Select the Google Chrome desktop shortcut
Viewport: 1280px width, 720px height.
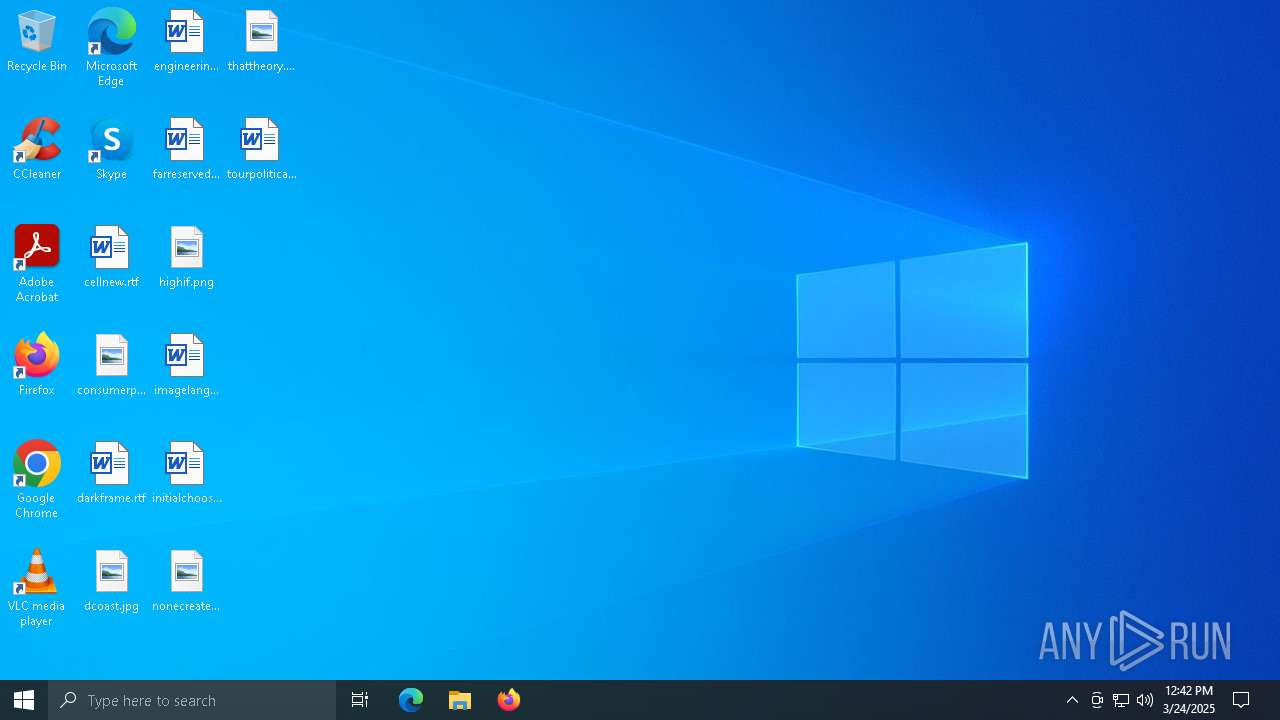(37, 480)
